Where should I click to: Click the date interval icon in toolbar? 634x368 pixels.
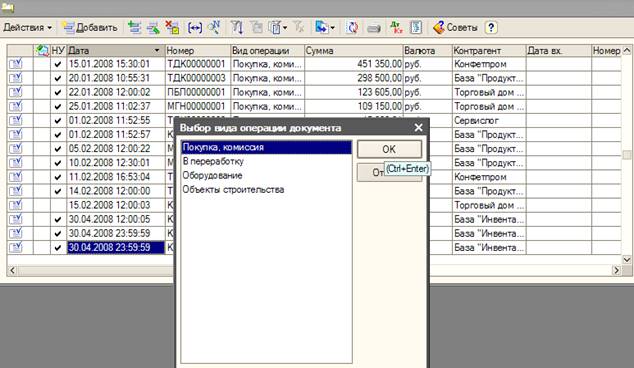click(x=195, y=27)
